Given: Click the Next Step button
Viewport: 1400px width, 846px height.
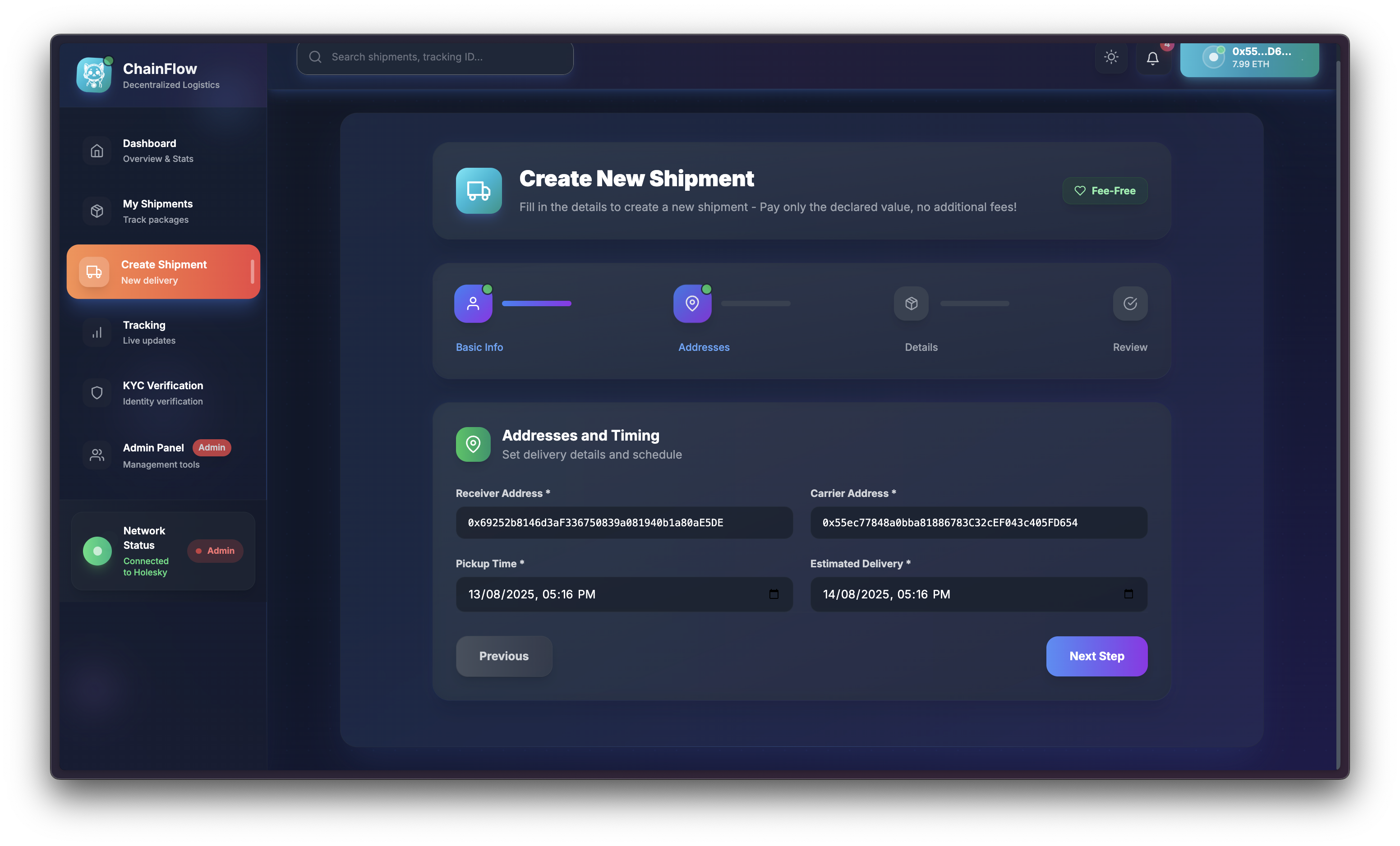Looking at the screenshot, I should point(1096,656).
